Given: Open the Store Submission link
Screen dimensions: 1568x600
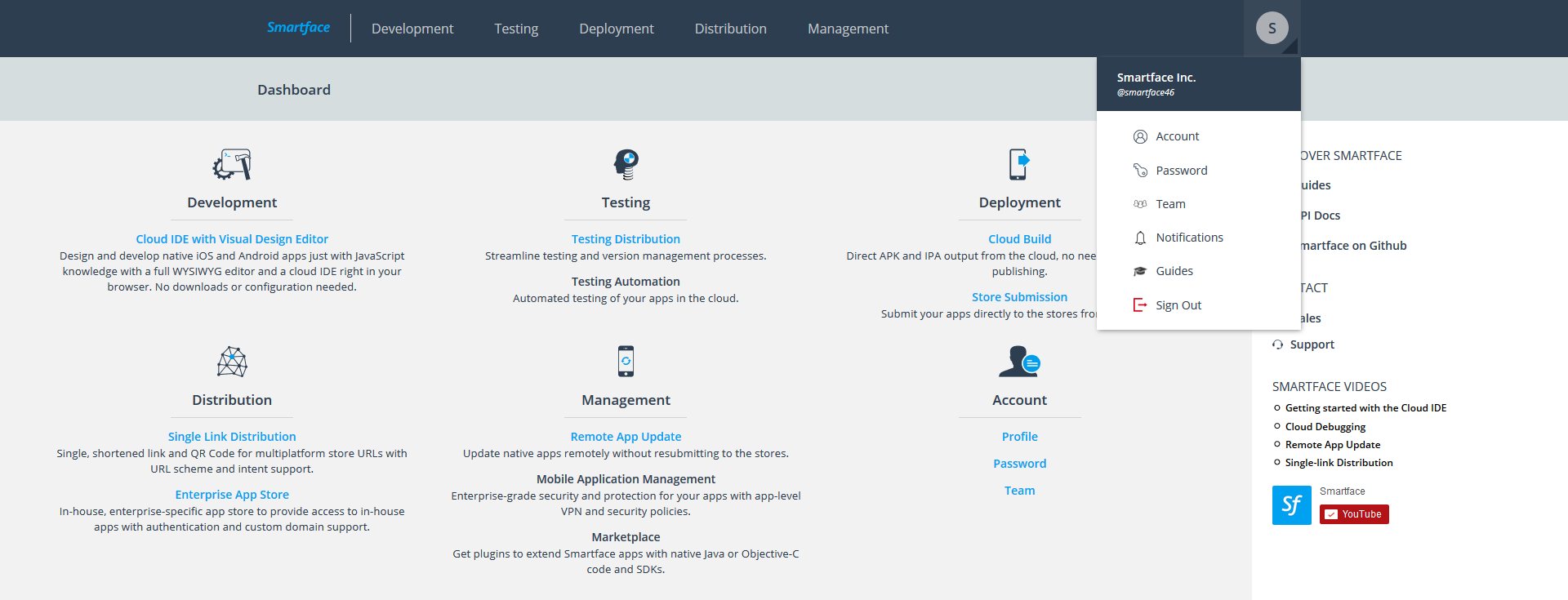Looking at the screenshot, I should coord(1019,297).
